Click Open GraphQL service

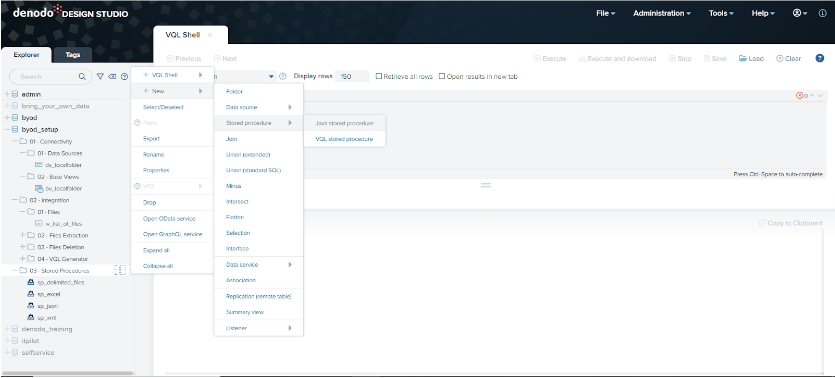coord(172,234)
